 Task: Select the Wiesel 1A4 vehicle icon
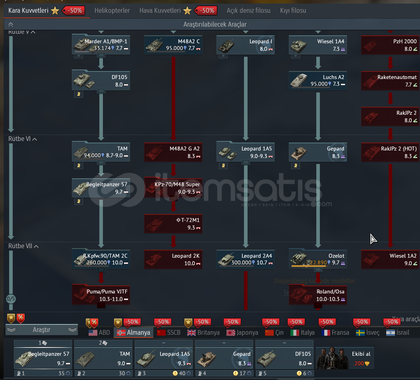(x=318, y=45)
